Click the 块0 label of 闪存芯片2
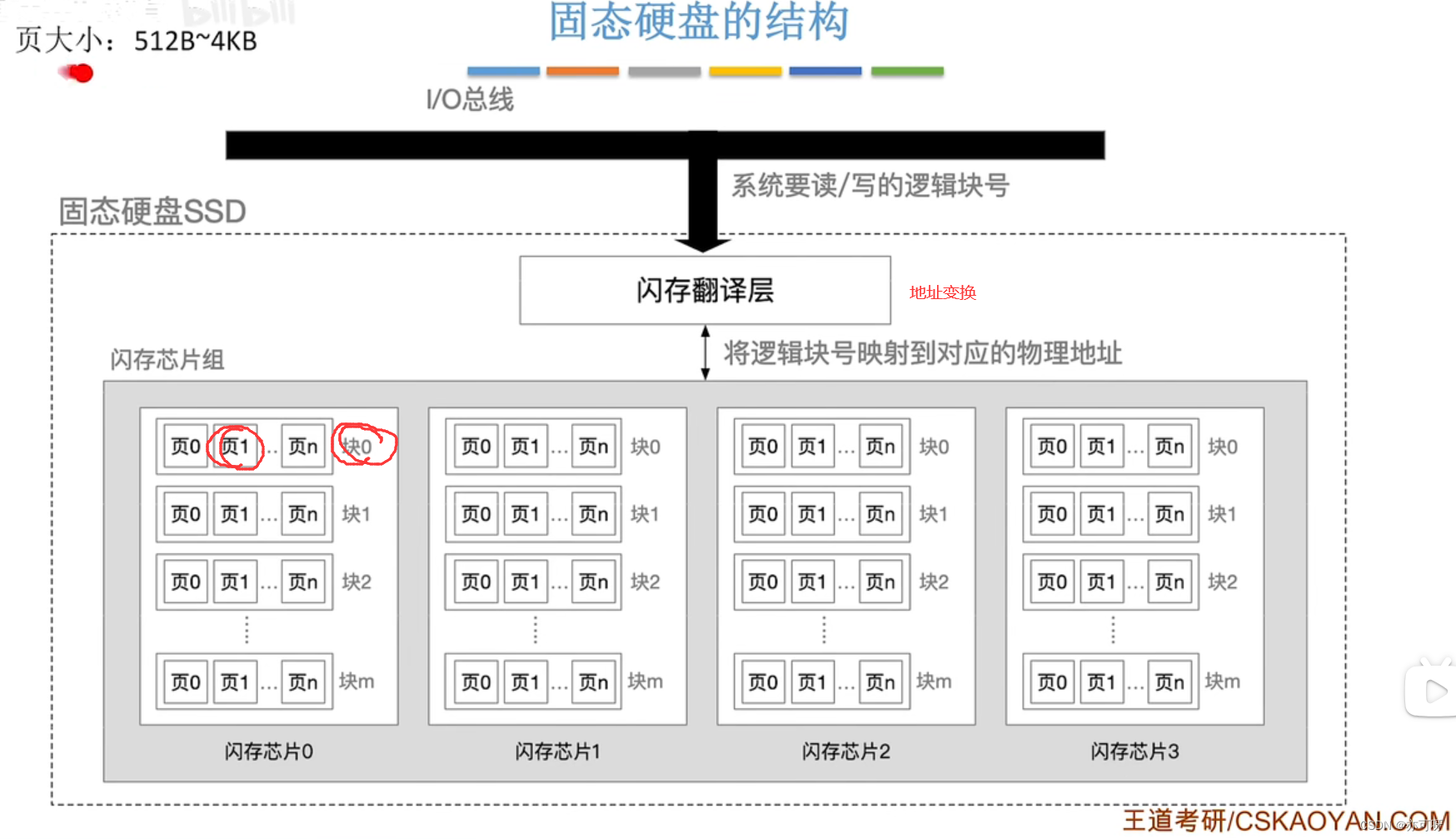Screen dimensions: 1456x839 tap(935, 447)
